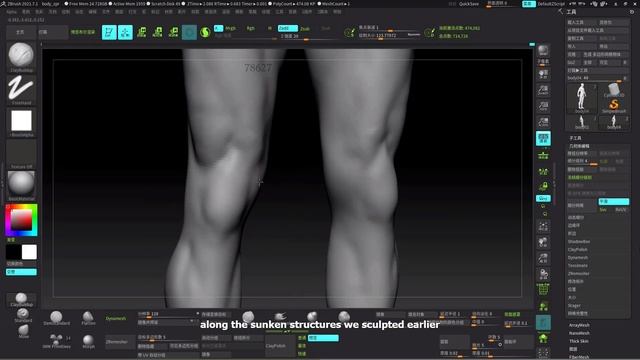Expand the Thick Skin section

tap(579, 341)
